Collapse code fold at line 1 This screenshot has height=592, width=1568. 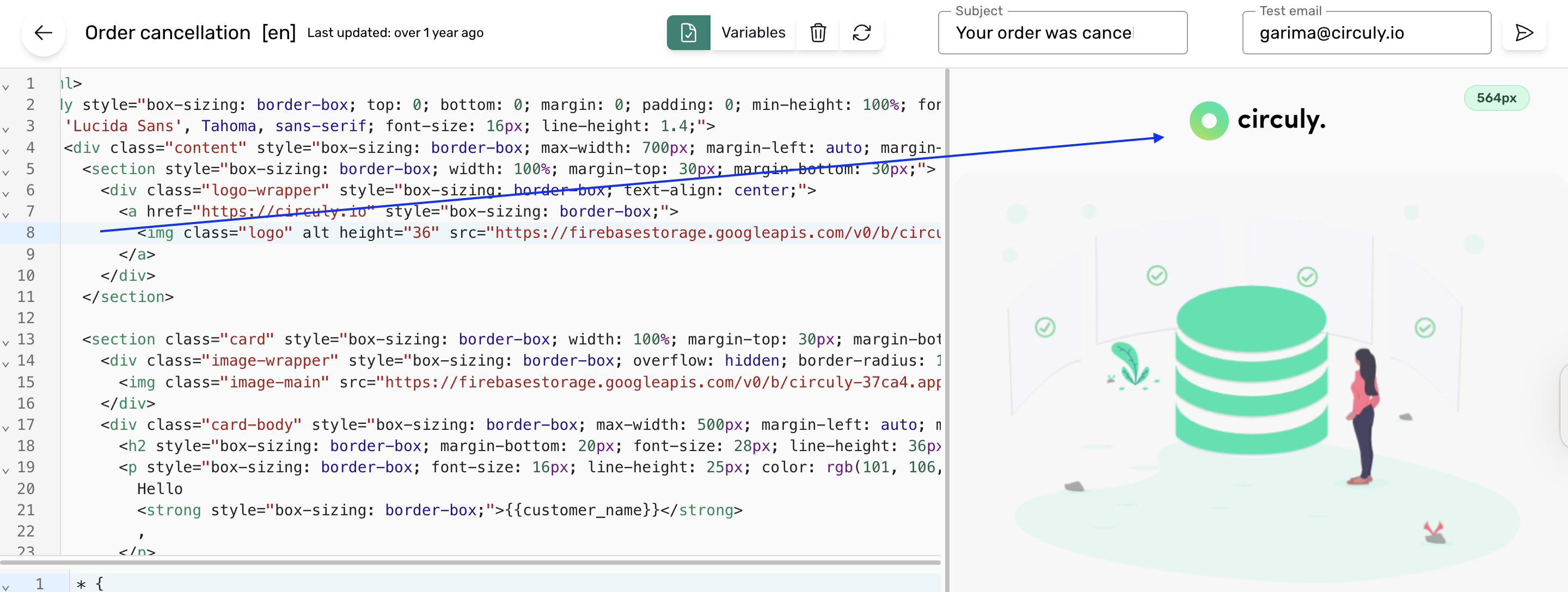[x=6, y=88]
